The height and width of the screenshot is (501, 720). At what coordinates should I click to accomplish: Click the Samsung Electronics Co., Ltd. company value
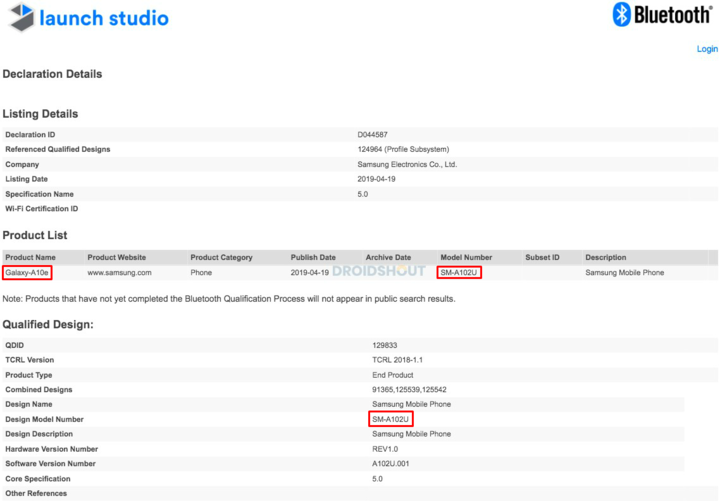407,164
